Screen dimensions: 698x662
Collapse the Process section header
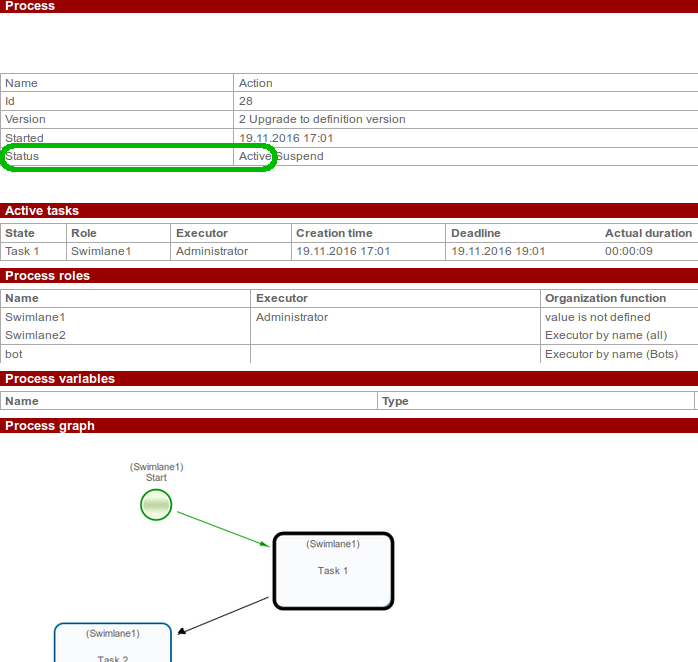click(30, 6)
